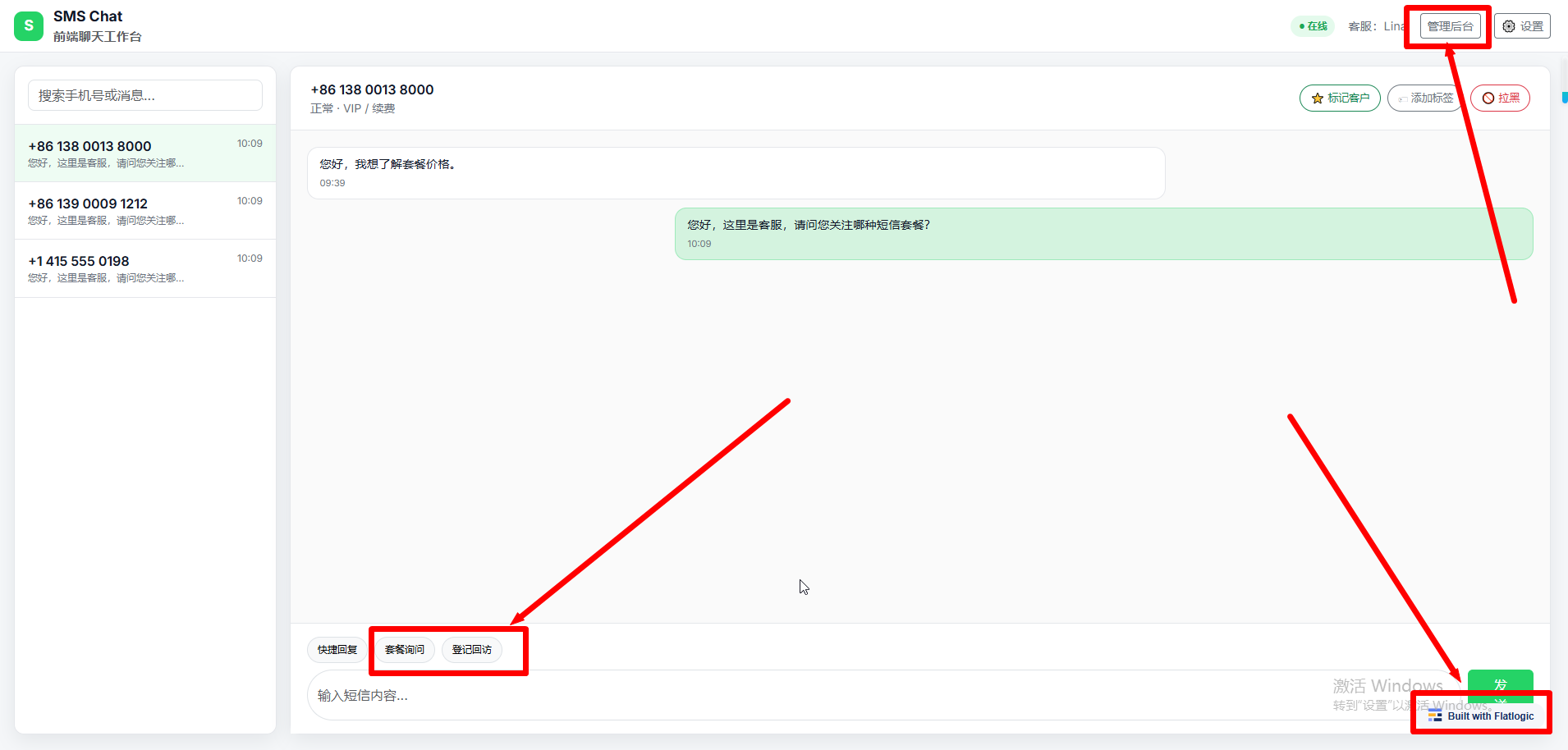The image size is (1568, 750).
Task: Open conversation with +1 415 555 0198
Action: point(145,268)
